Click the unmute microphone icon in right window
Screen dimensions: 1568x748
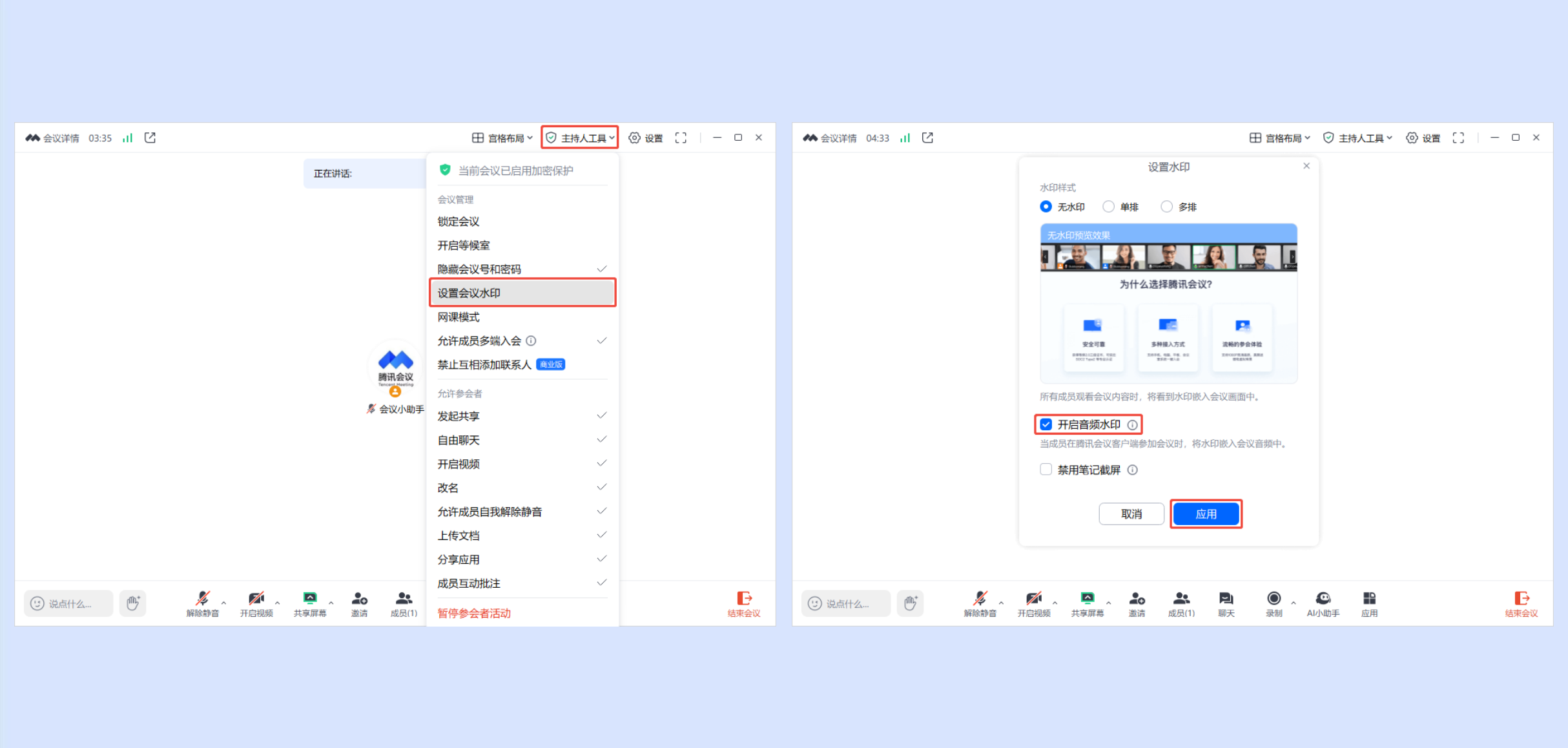click(980, 598)
